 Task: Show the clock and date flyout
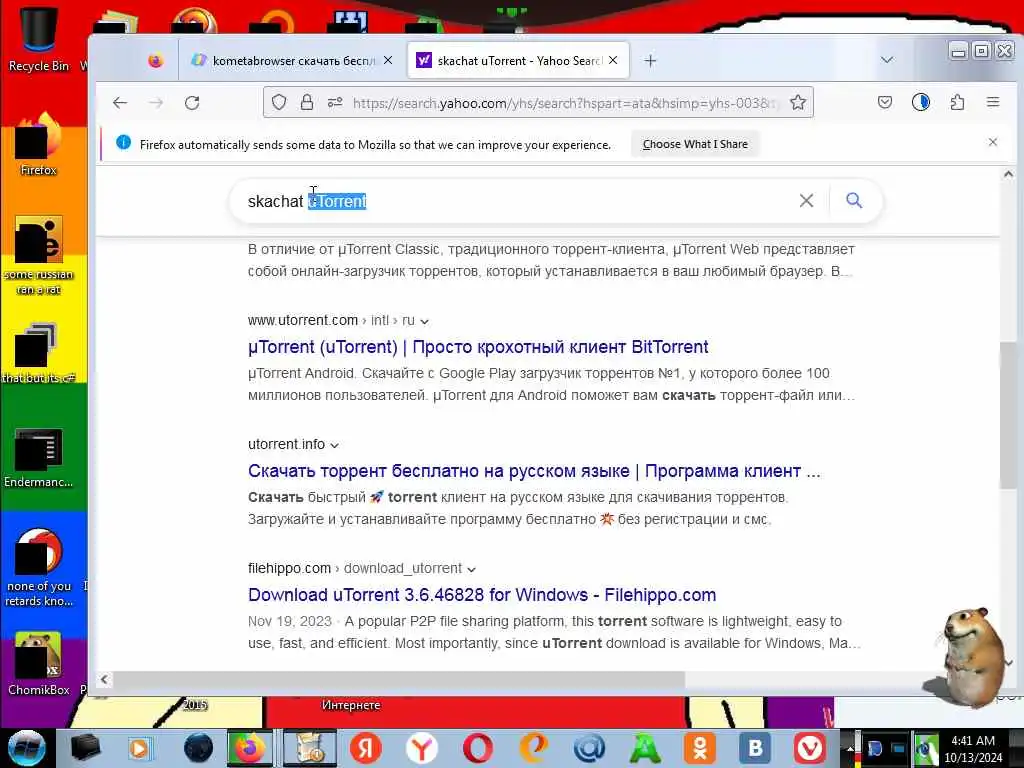pos(973,748)
